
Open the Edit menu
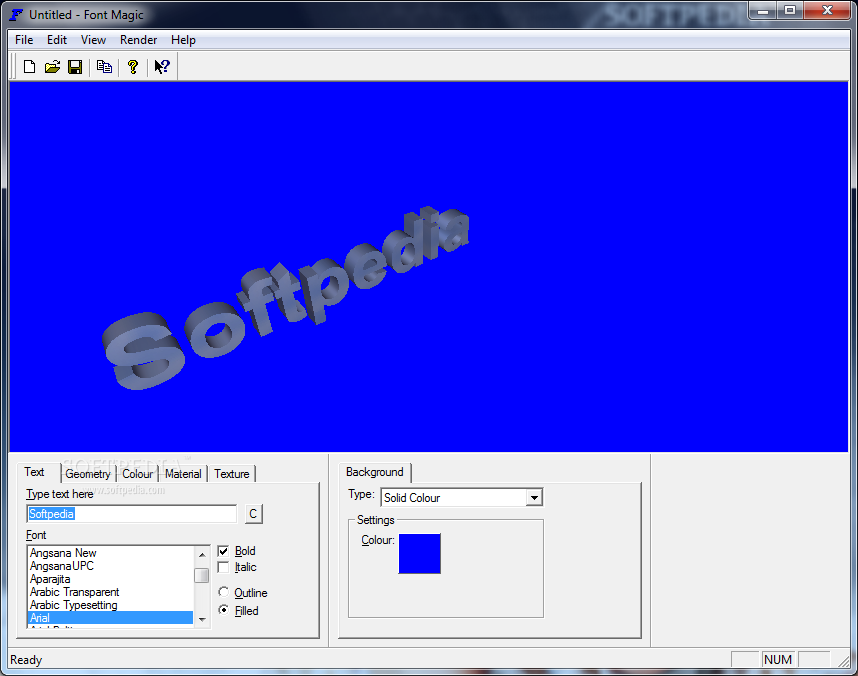(x=57, y=40)
